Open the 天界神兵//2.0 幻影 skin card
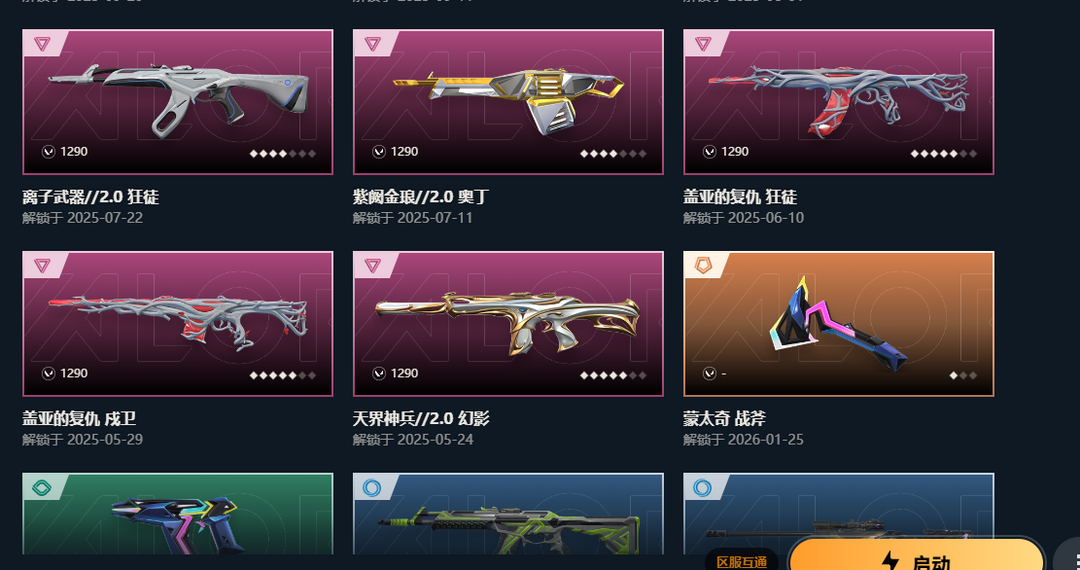This screenshot has height=570, width=1080. coord(508,324)
